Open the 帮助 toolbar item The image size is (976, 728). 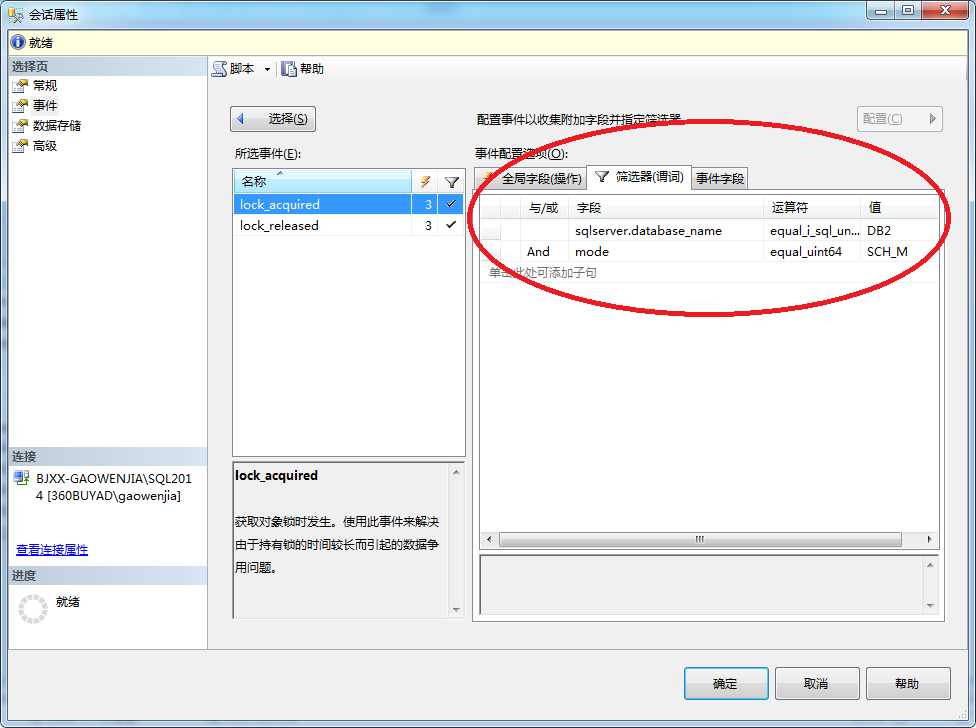[303, 69]
